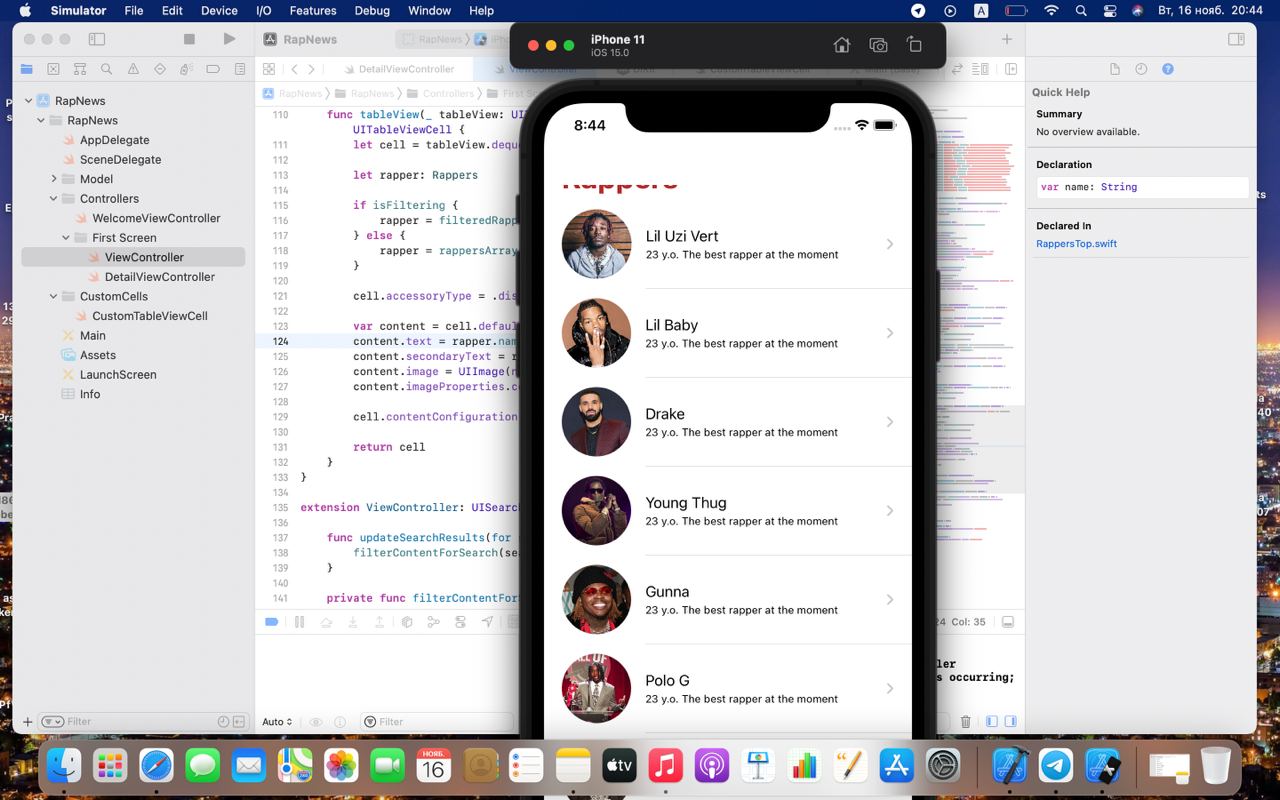Open the Source Control navigator
The image size is (1280, 800).
(x=53, y=69)
